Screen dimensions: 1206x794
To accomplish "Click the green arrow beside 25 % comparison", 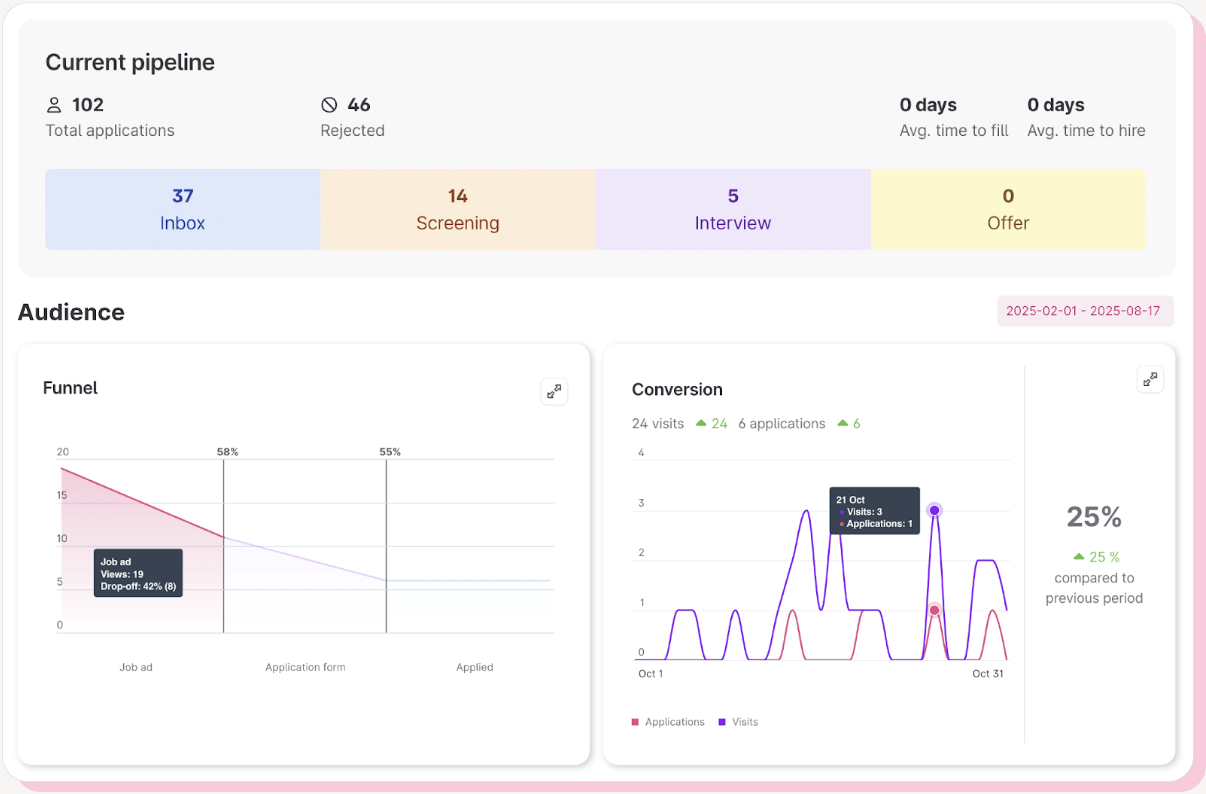I will [x=1078, y=556].
